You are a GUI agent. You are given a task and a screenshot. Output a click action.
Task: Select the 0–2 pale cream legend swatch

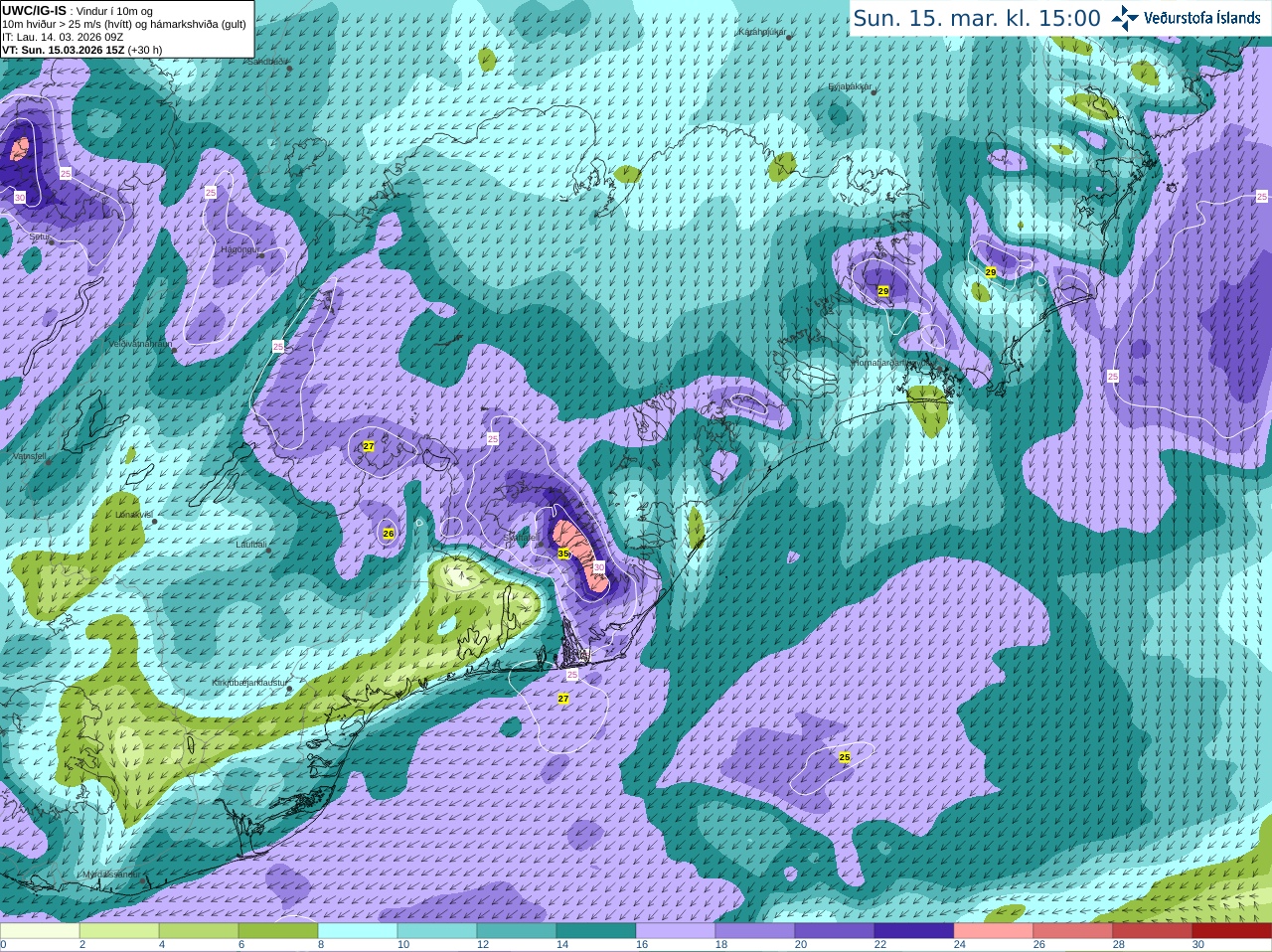(40, 931)
